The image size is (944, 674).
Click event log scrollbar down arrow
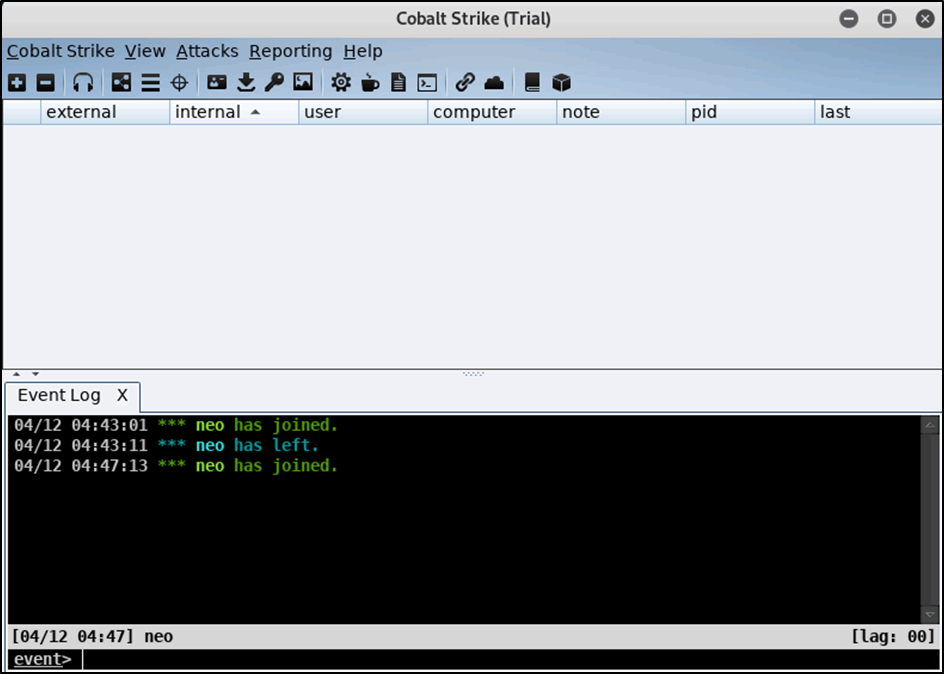click(x=930, y=615)
